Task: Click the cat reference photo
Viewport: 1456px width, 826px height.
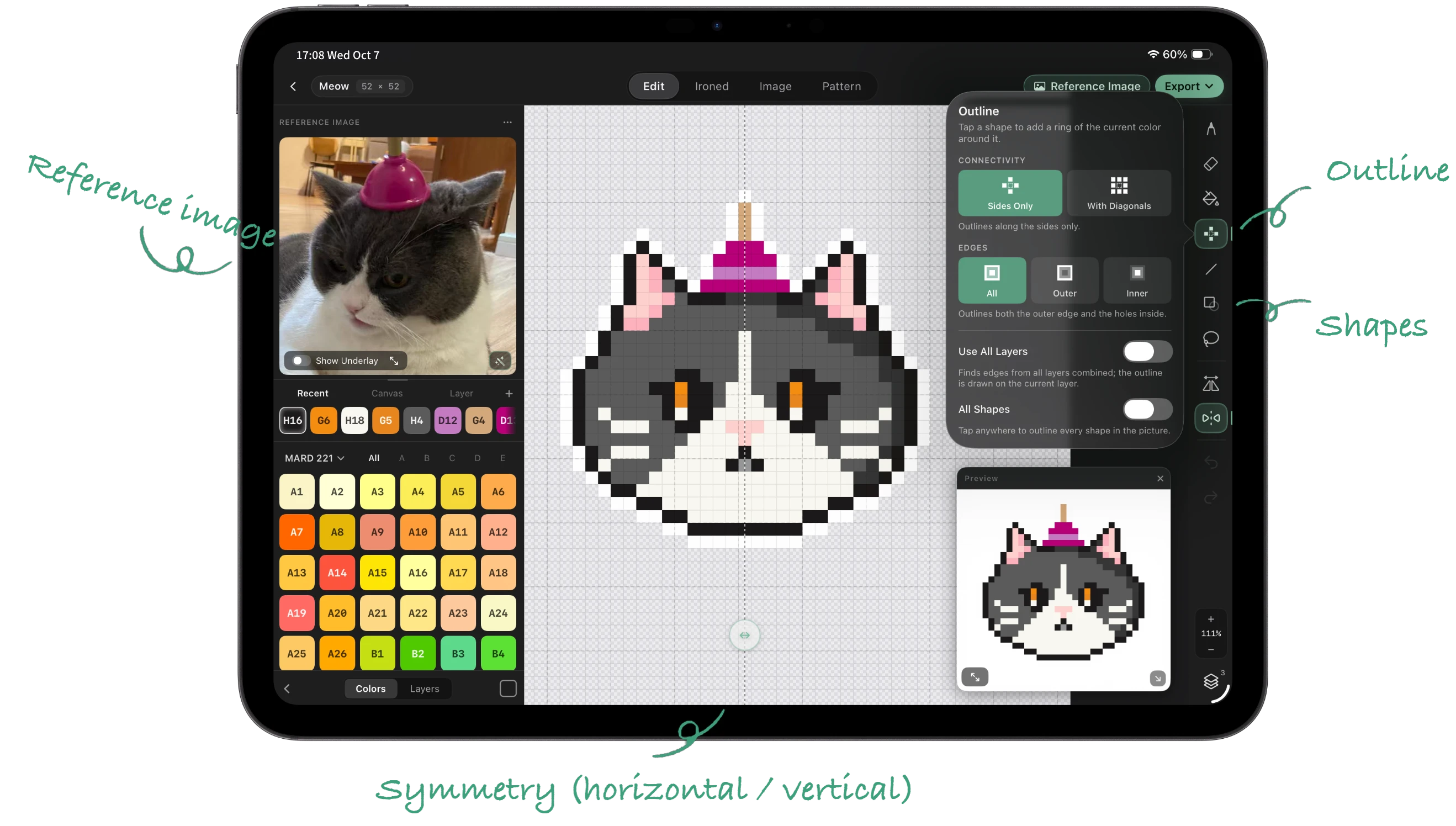Action: point(397,255)
